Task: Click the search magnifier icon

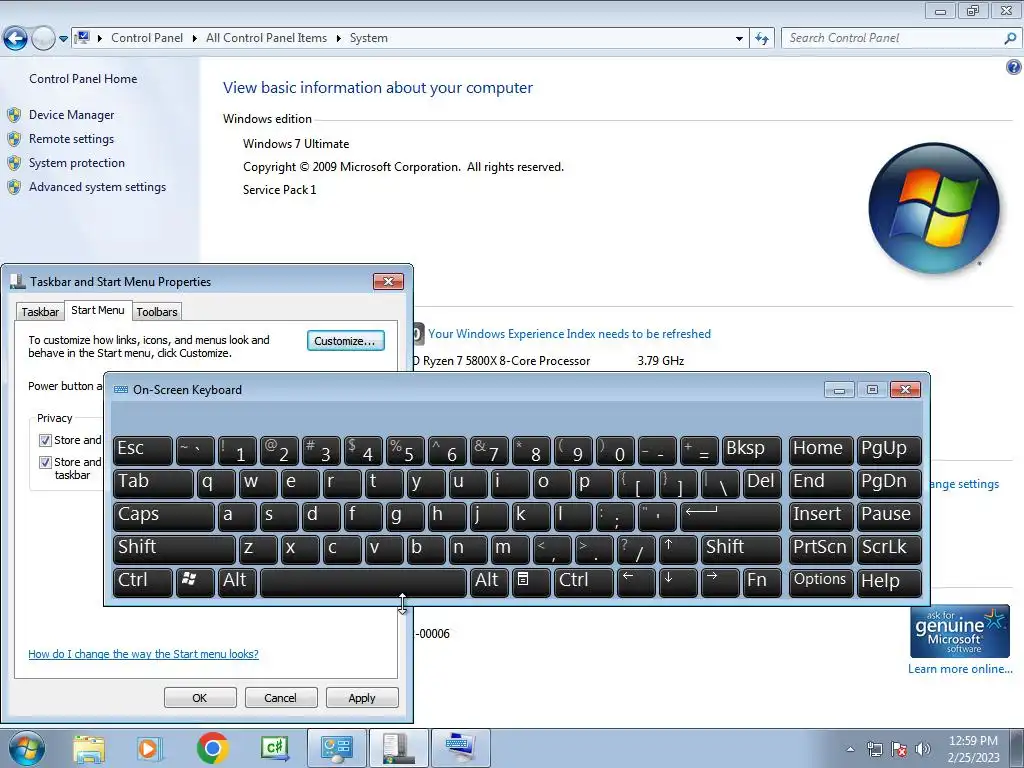Action: pos(1010,39)
